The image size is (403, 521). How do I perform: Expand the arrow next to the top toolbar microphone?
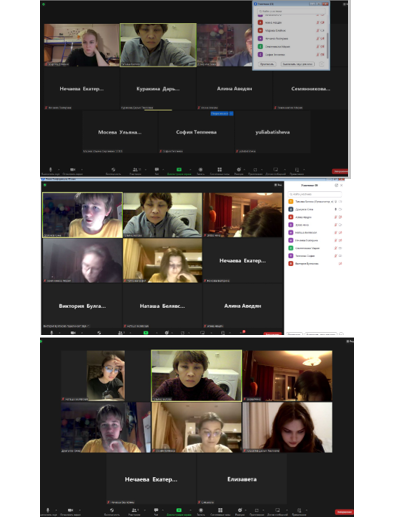59,170
